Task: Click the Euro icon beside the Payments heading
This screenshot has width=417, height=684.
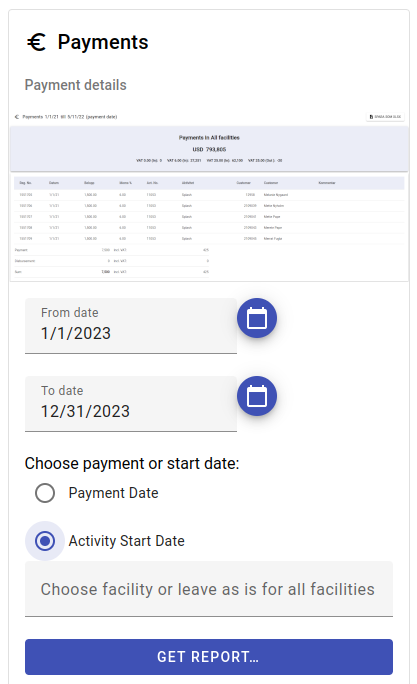Action: pyautogui.click(x=37, y=42)
